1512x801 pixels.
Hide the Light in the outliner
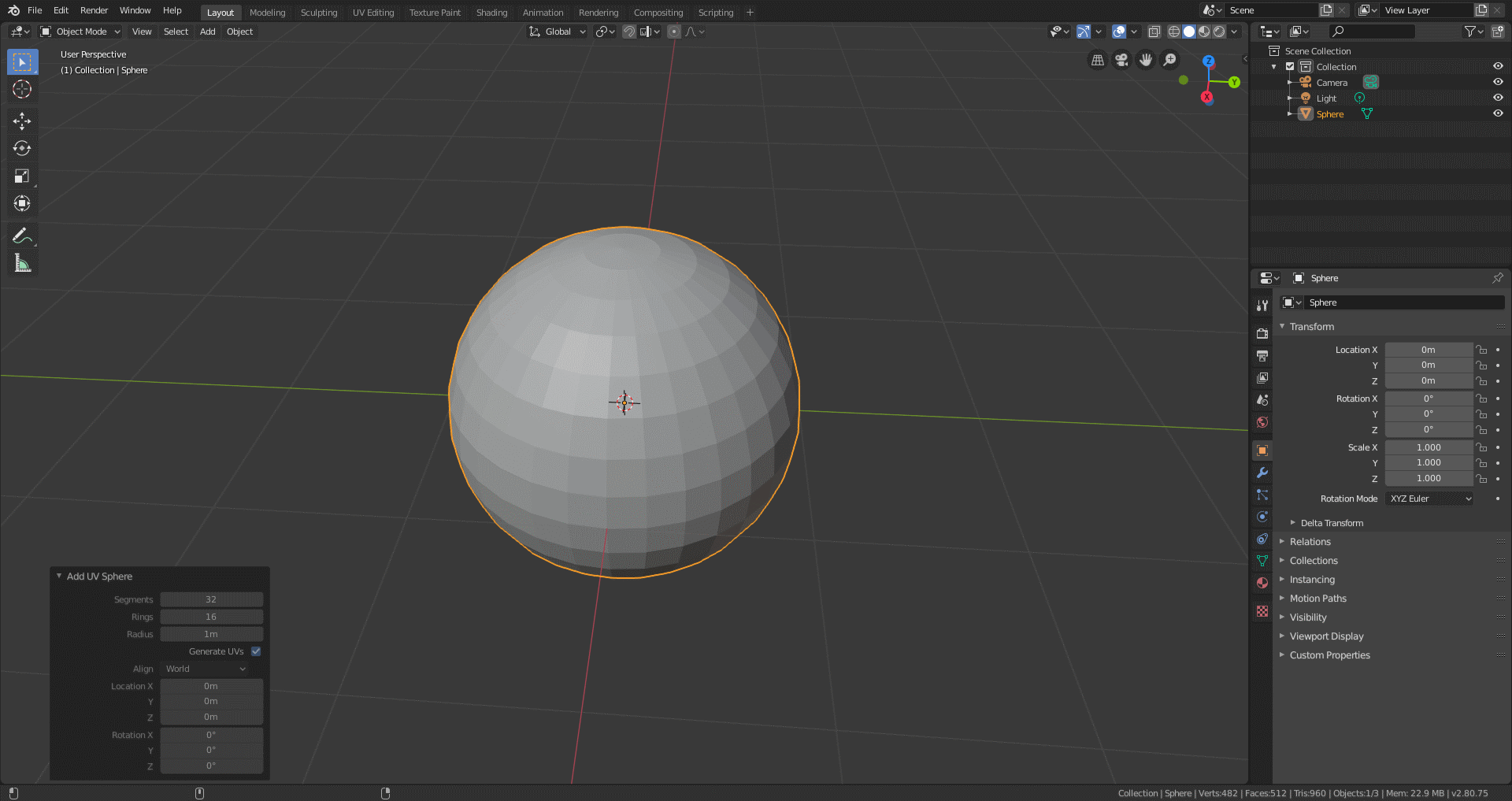[x=1498, y=98]
